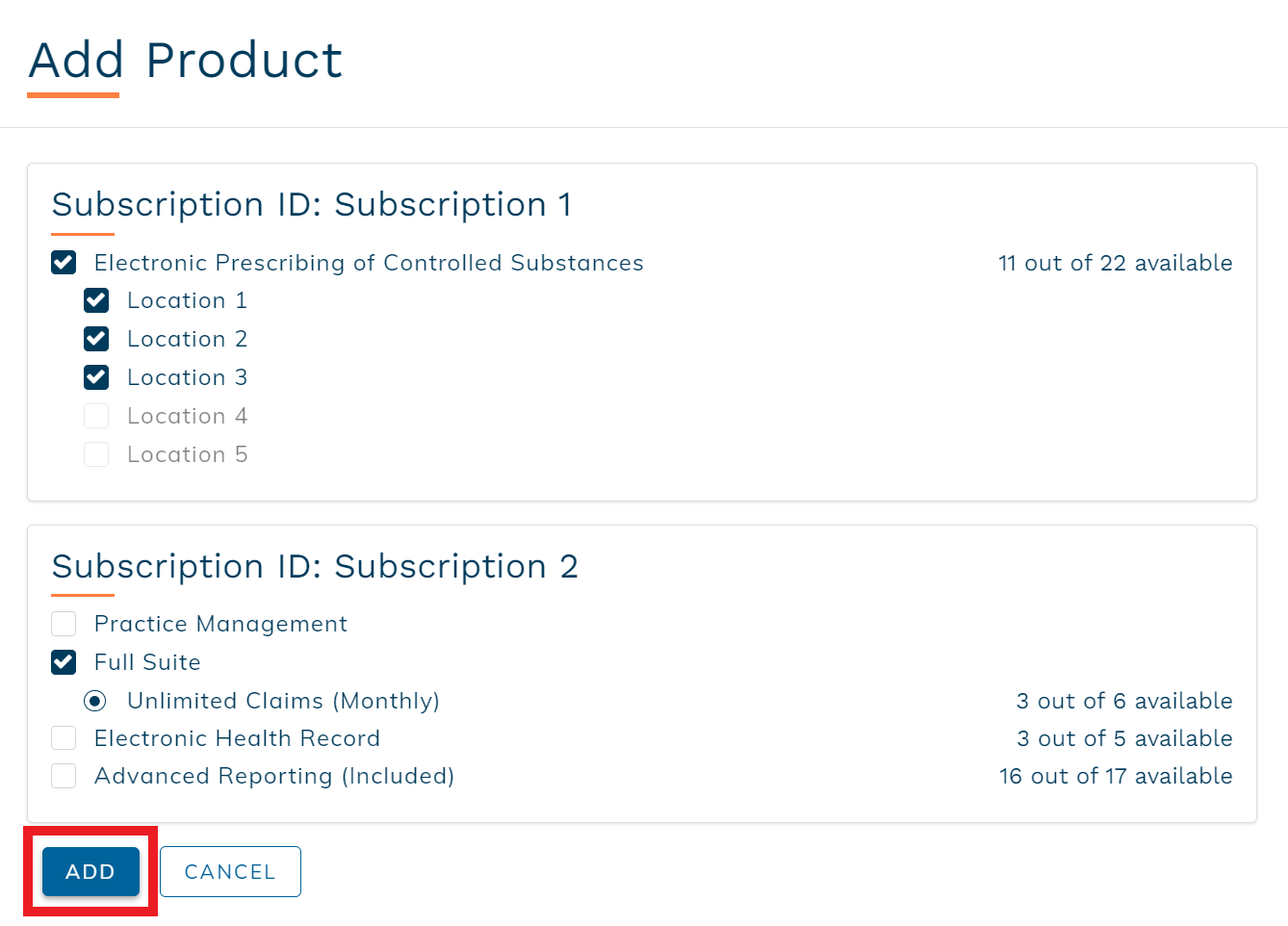Click the Full Suite label text
The image size is (1288, 926).
146,662
